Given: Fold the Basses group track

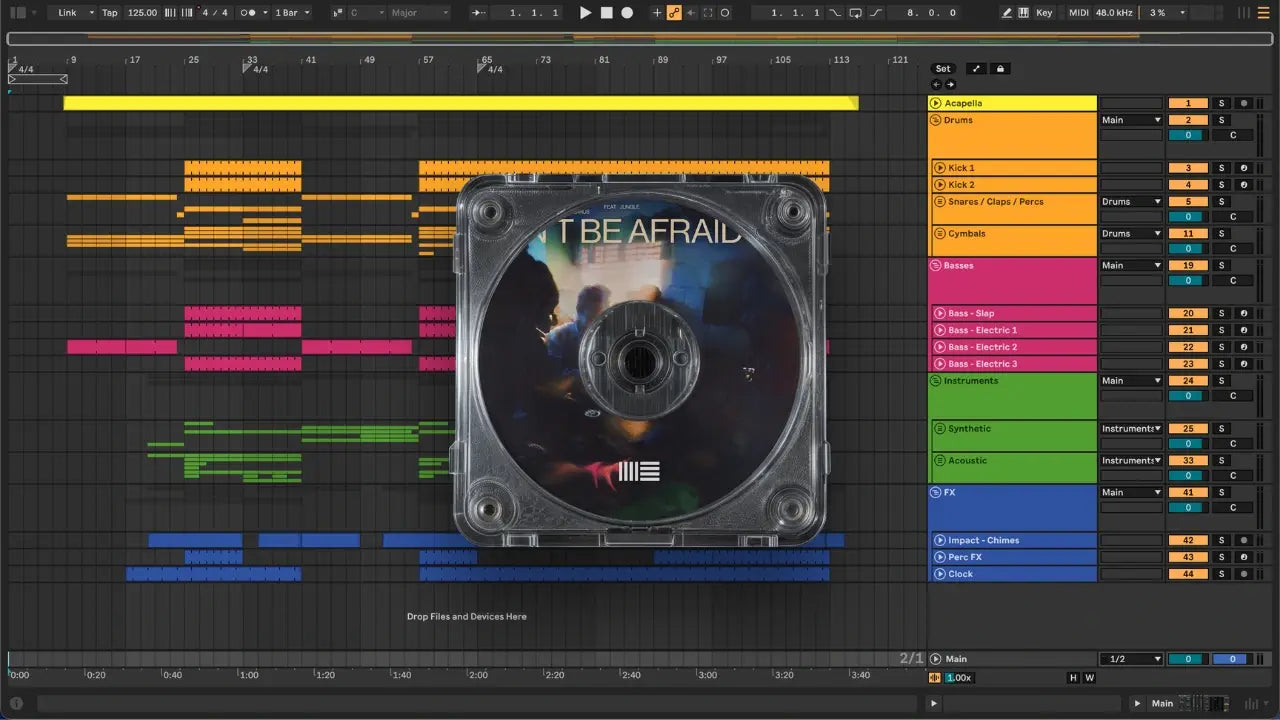Looking at the screenshot, I should [936, 266].
